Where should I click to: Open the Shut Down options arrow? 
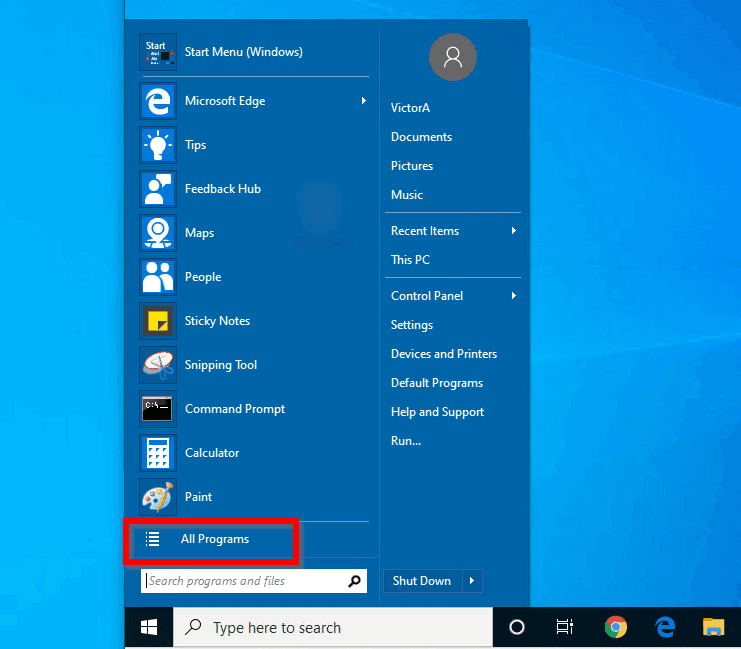coord(472,580)
